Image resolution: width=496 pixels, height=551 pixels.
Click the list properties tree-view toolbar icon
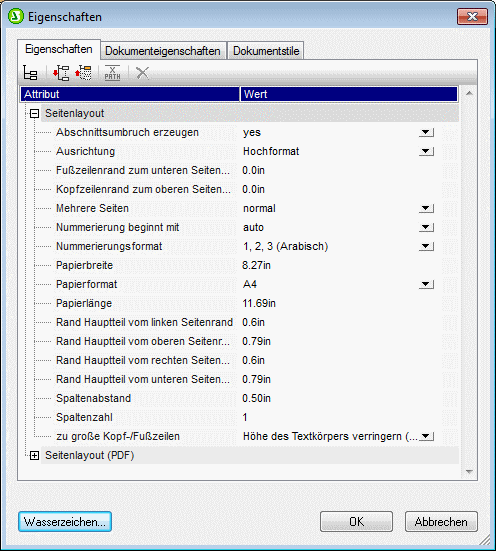[x=30, y=73]
